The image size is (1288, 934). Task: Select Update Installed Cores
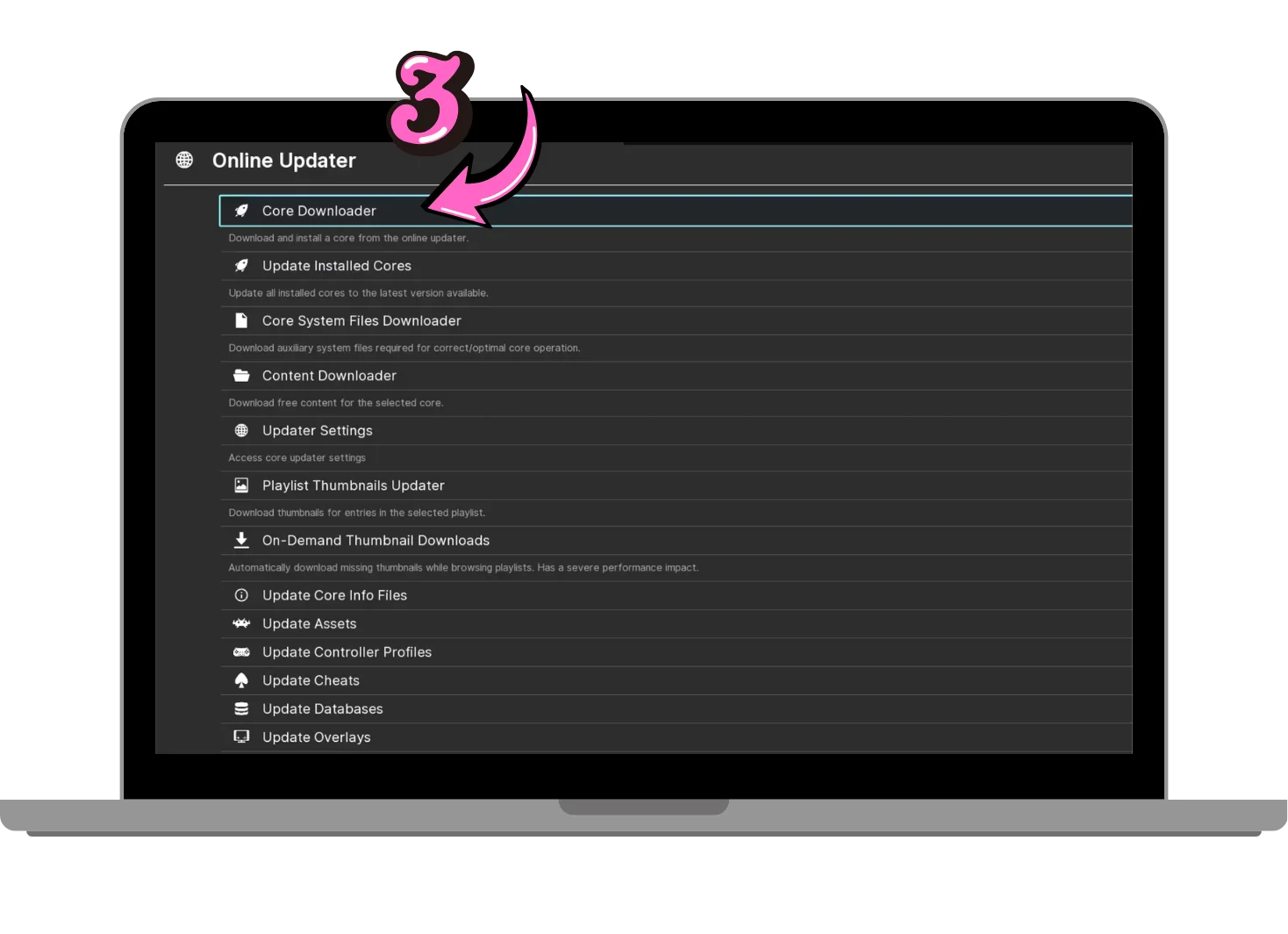(x=676, y=266)
